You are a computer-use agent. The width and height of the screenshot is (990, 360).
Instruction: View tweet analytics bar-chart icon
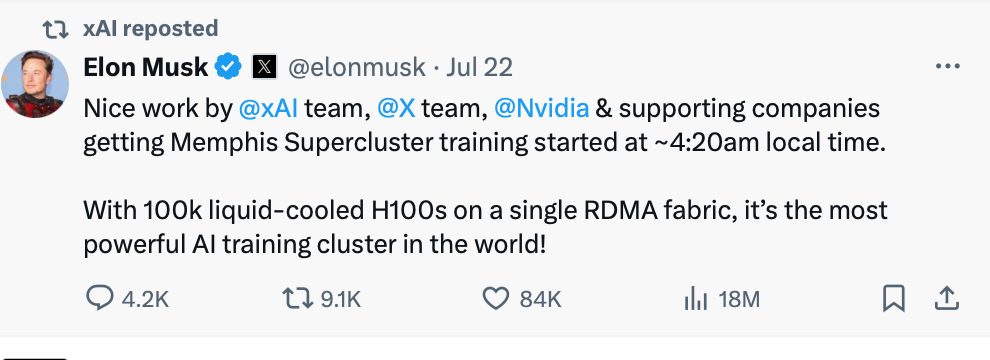tap(696, 299)
